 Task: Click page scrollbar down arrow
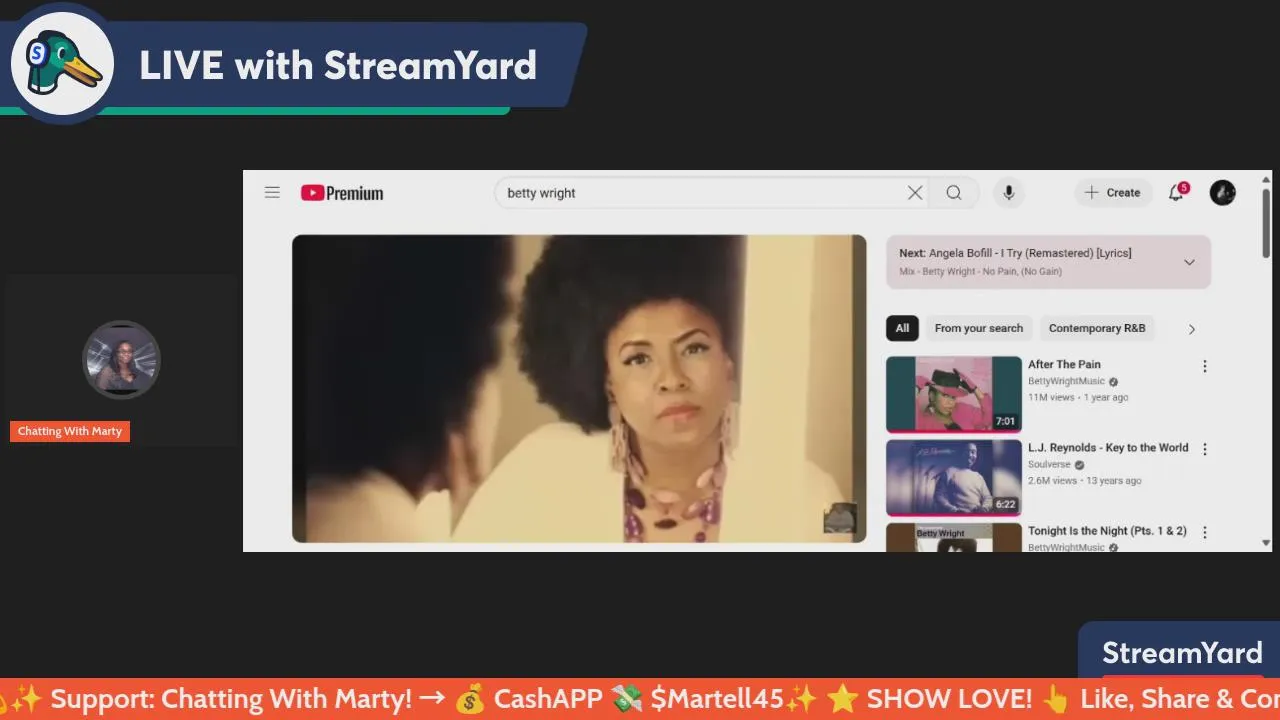(1267, 543)
